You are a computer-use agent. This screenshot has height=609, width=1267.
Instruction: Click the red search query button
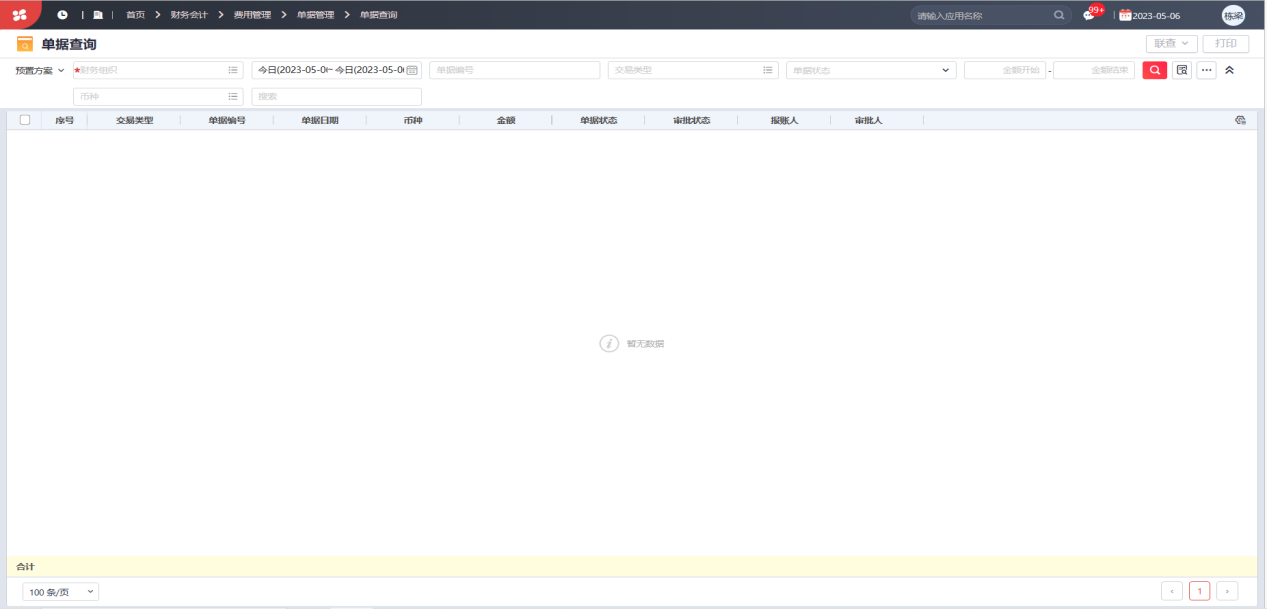(1155, 70)
